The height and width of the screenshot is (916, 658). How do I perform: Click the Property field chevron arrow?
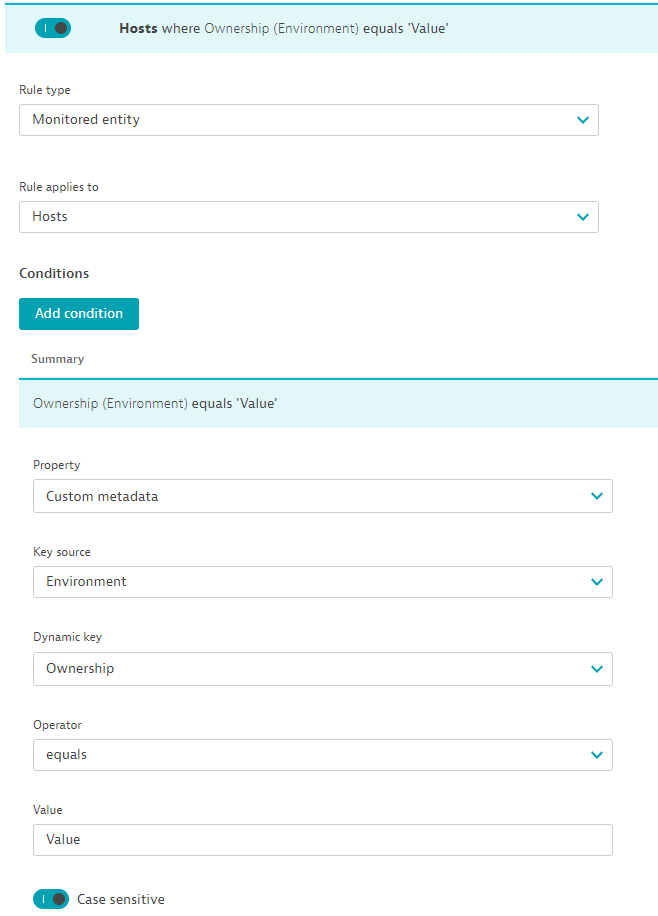597,496
